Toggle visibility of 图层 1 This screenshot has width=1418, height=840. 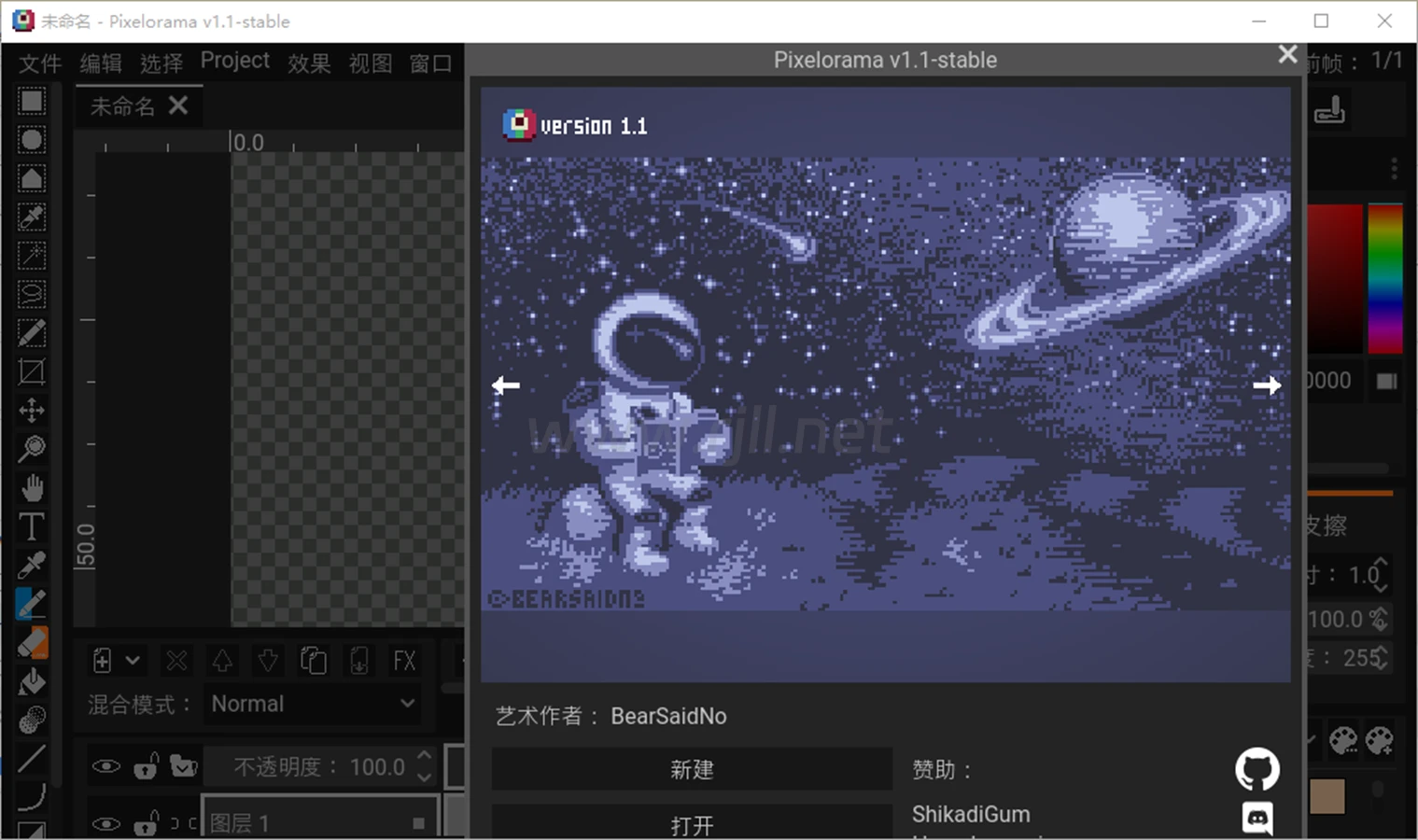click(105, 823)
